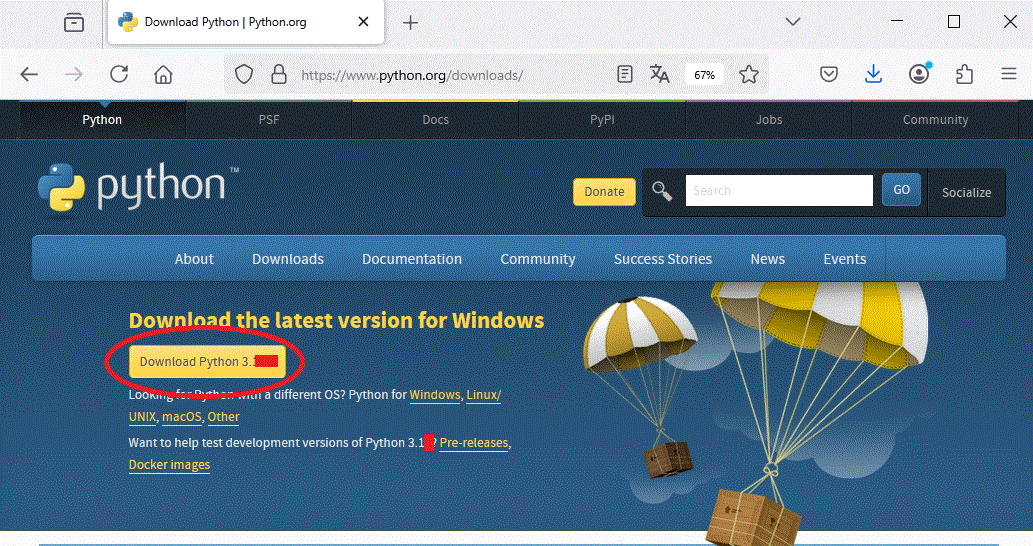The width and height of the screenshot is (1033, 546).
Task: Select the Download Python browser tab
Action: [245, 22]
